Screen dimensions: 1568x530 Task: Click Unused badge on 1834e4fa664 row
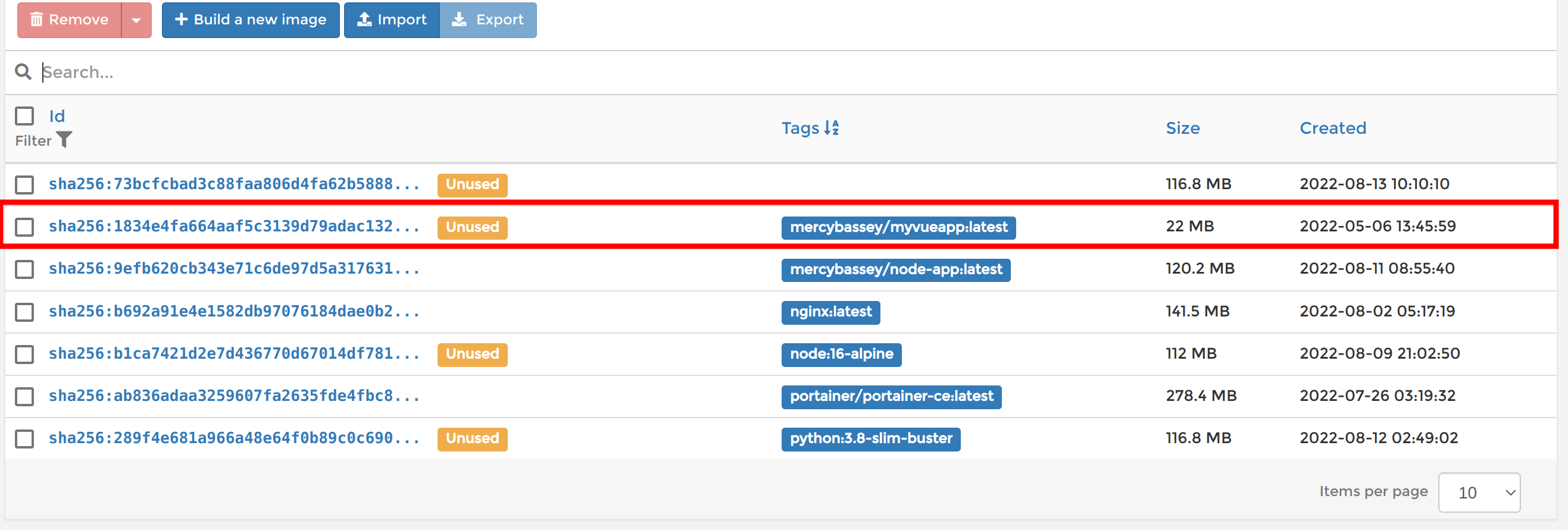click(x=472, y=227)
